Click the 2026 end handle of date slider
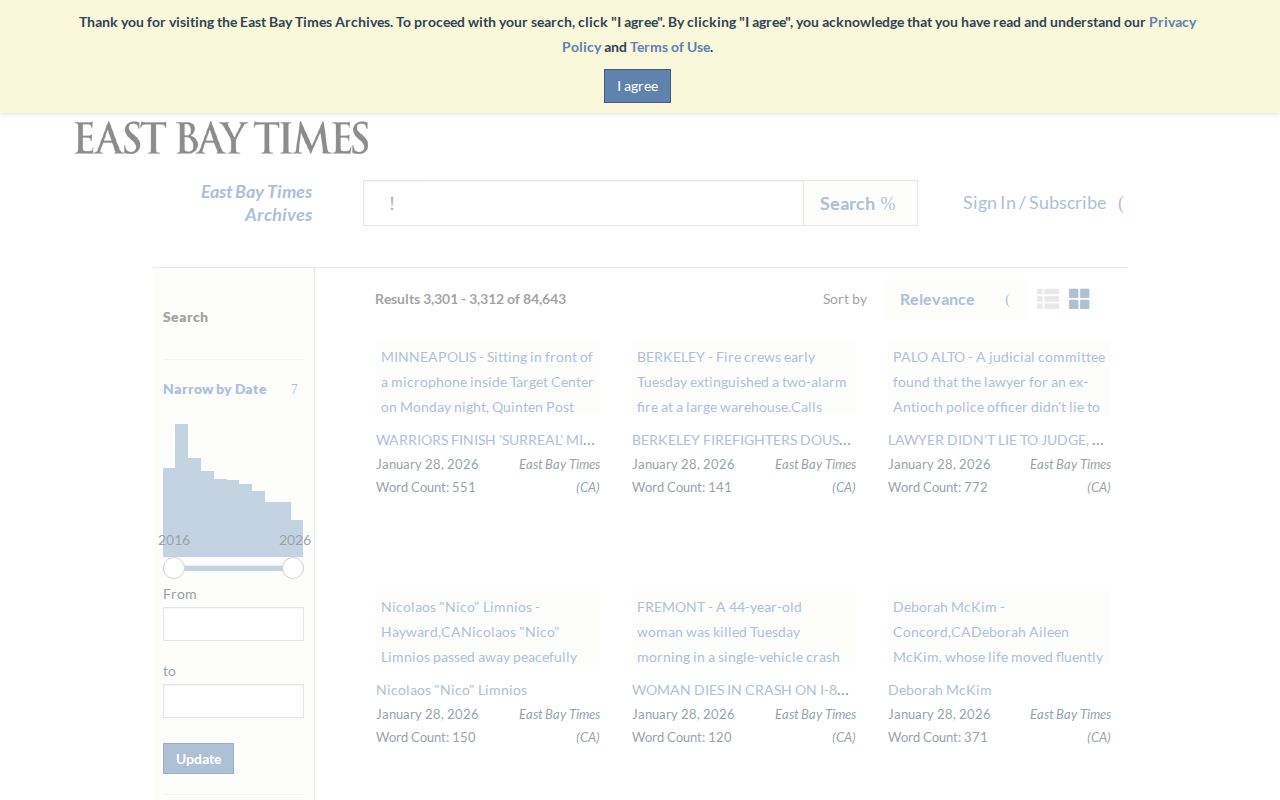 pyautogui.click(x=293, y=568)
